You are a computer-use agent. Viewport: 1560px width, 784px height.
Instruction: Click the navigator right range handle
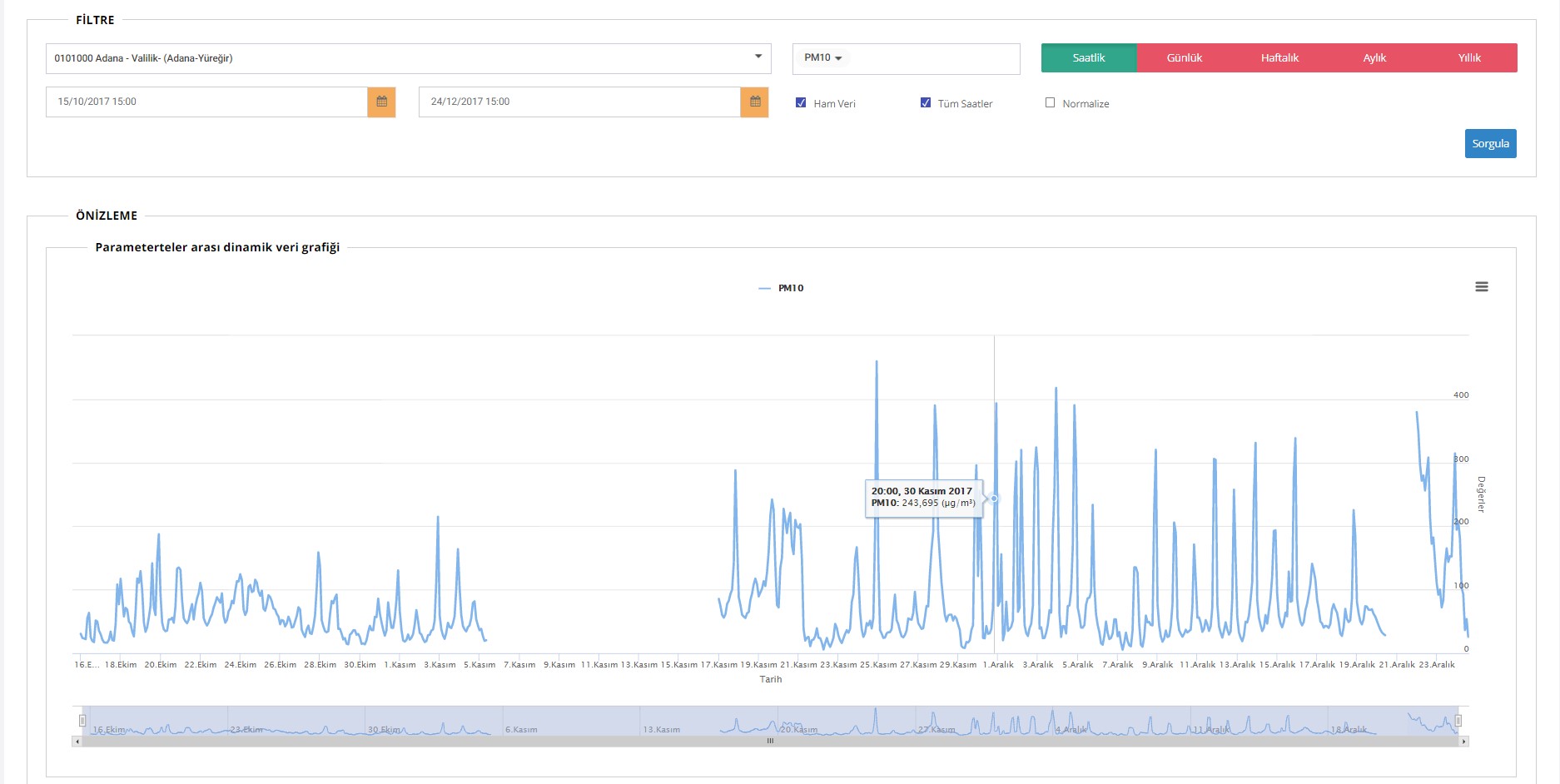[x=1458, y=721]
